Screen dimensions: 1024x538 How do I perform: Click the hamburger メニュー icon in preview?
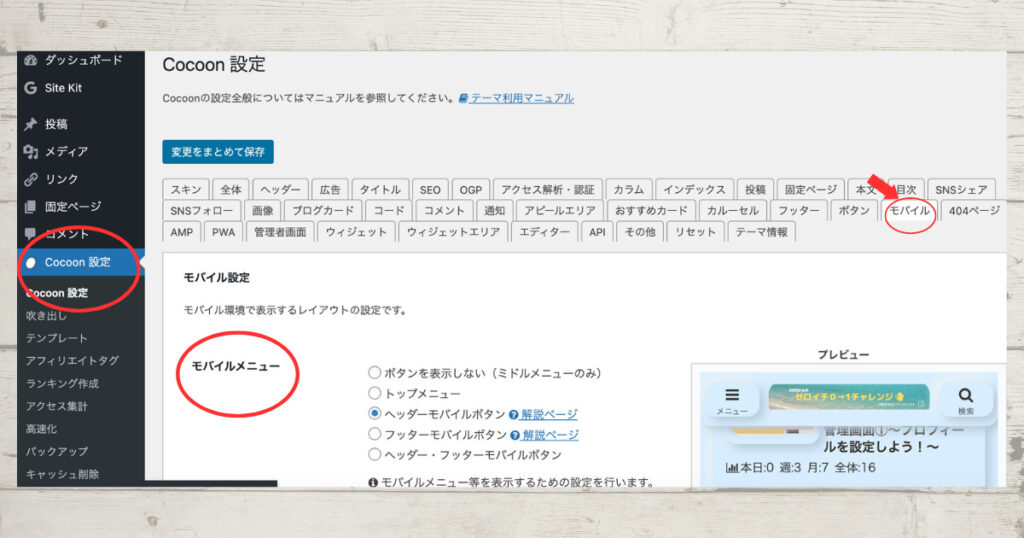(732, 395)
